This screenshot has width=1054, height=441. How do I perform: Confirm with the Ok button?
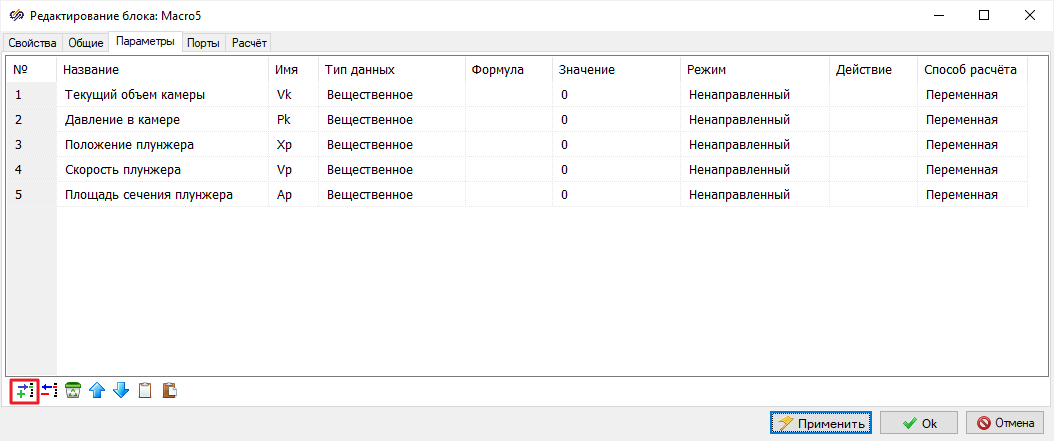point(918,423)
